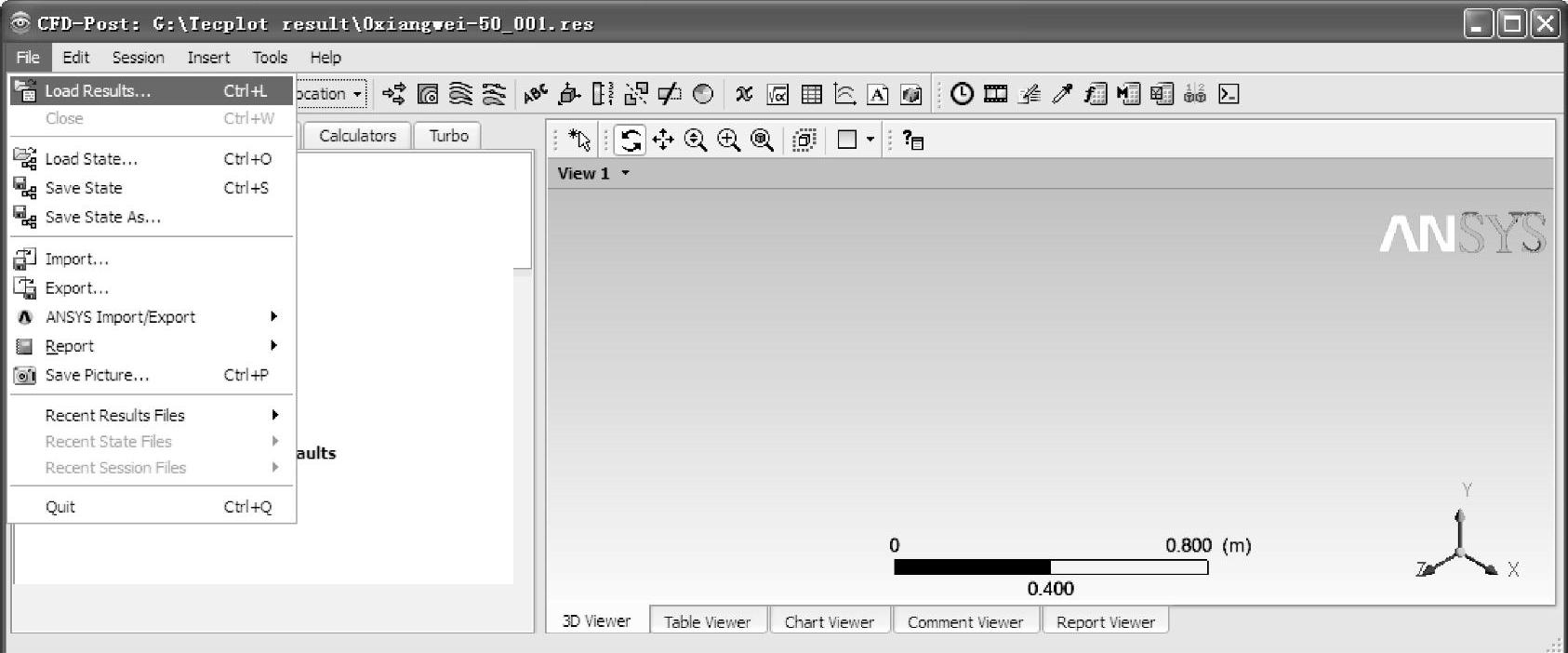Open the Animation filmstrip icon
The image size is (1568, 653).
click(995, 94)
